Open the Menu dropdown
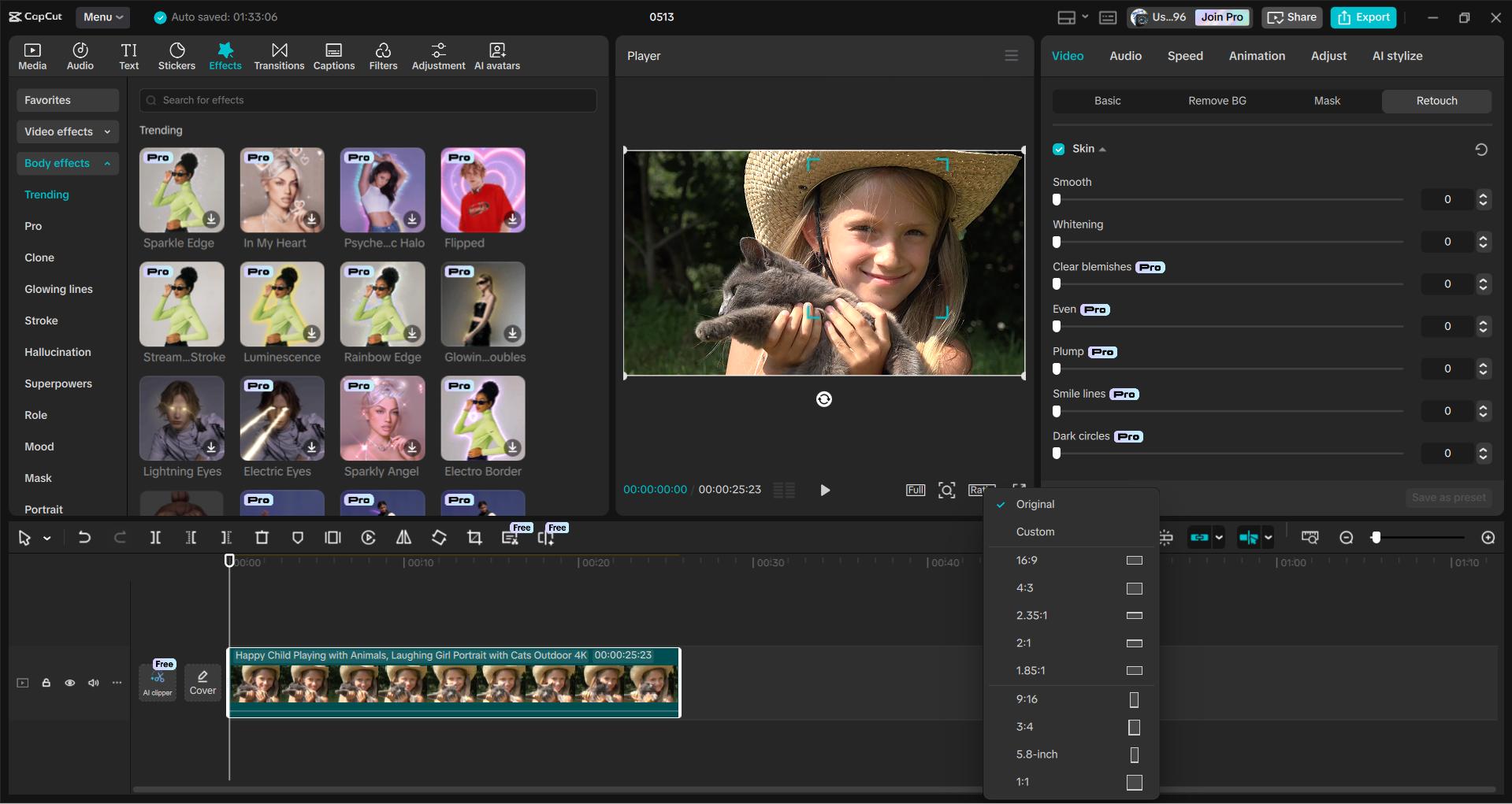1512x804 pixels. point(102,17)
